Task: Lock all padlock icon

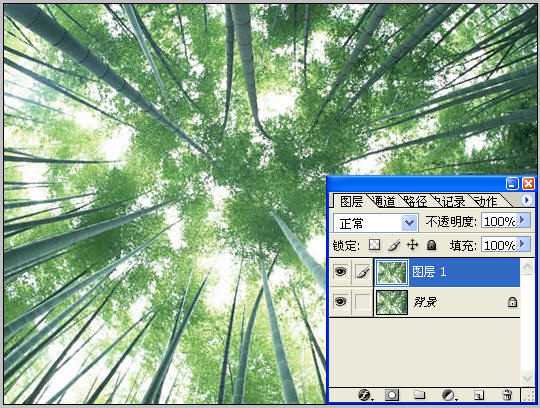Action: click(432, 245)
